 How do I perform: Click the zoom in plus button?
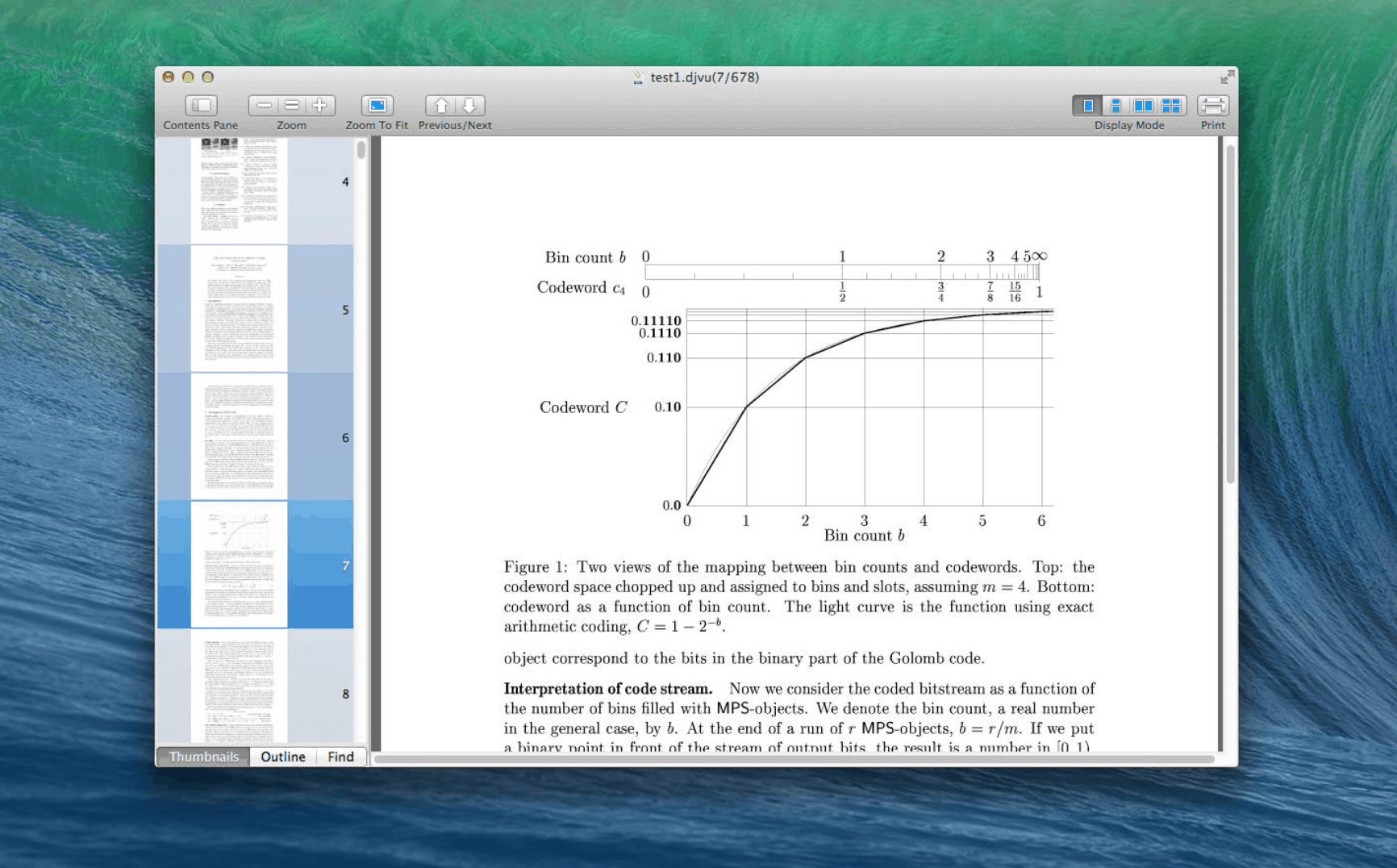click(320, 106)
